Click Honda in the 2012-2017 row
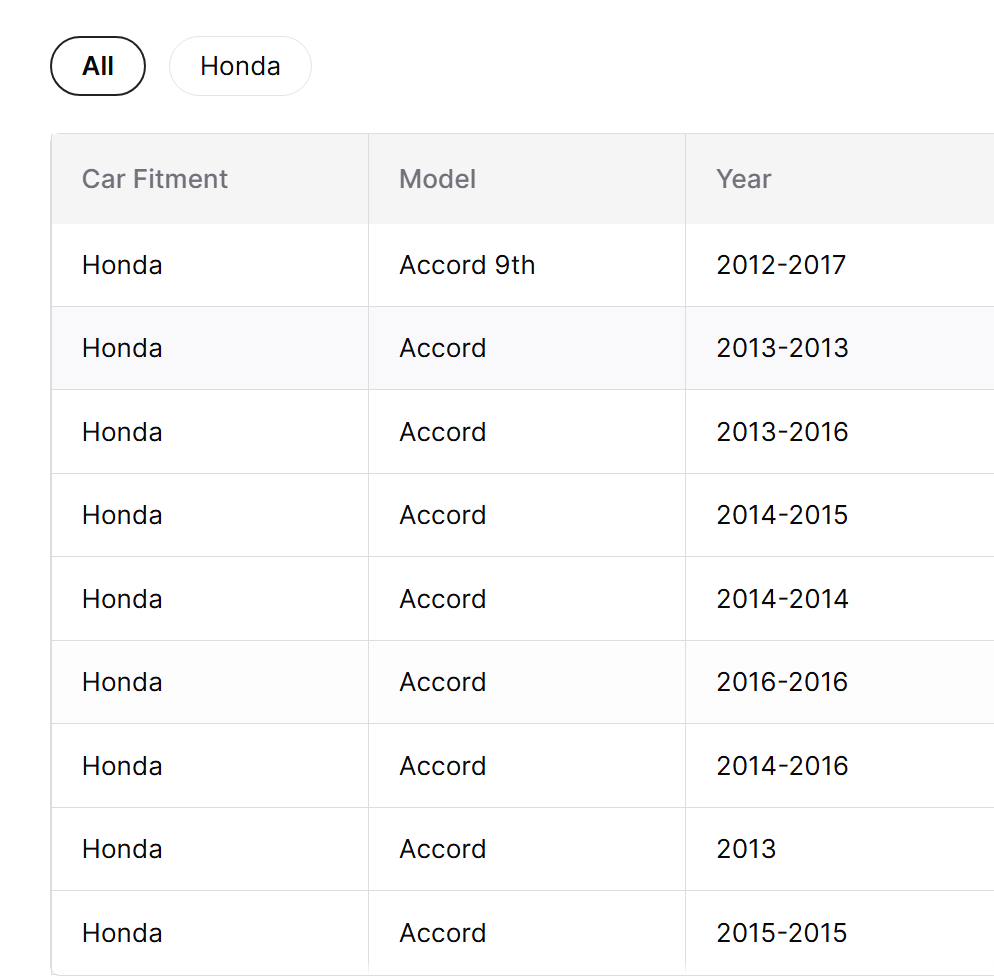 click(x=122, y=265)
